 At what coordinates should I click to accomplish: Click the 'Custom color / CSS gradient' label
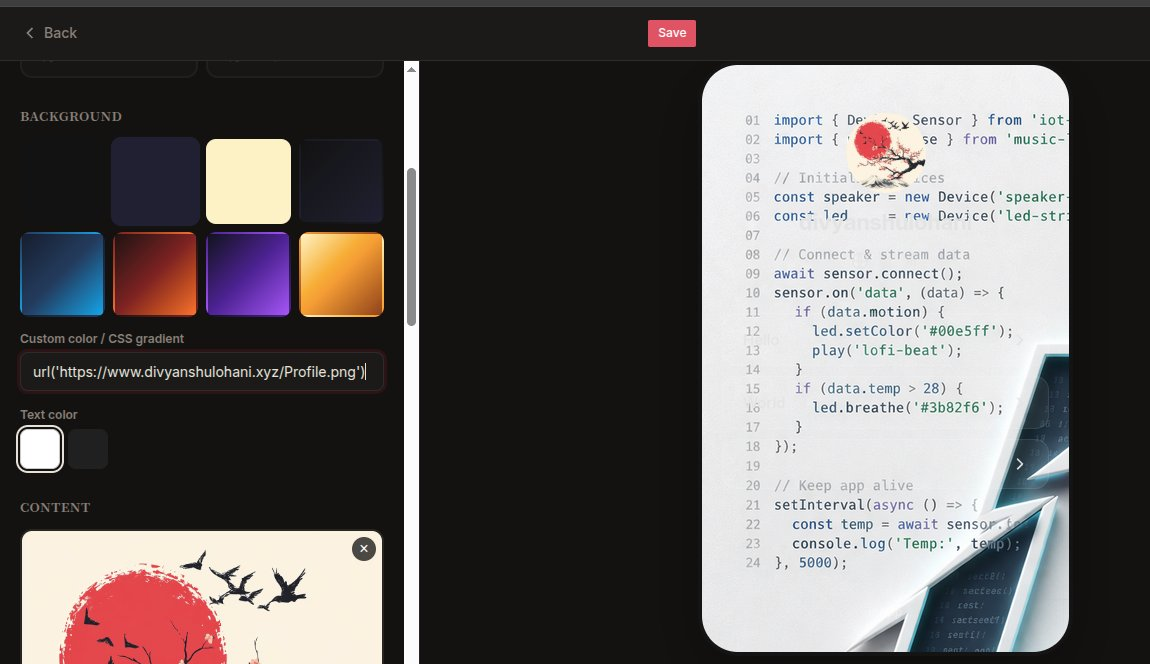(102, 339)
